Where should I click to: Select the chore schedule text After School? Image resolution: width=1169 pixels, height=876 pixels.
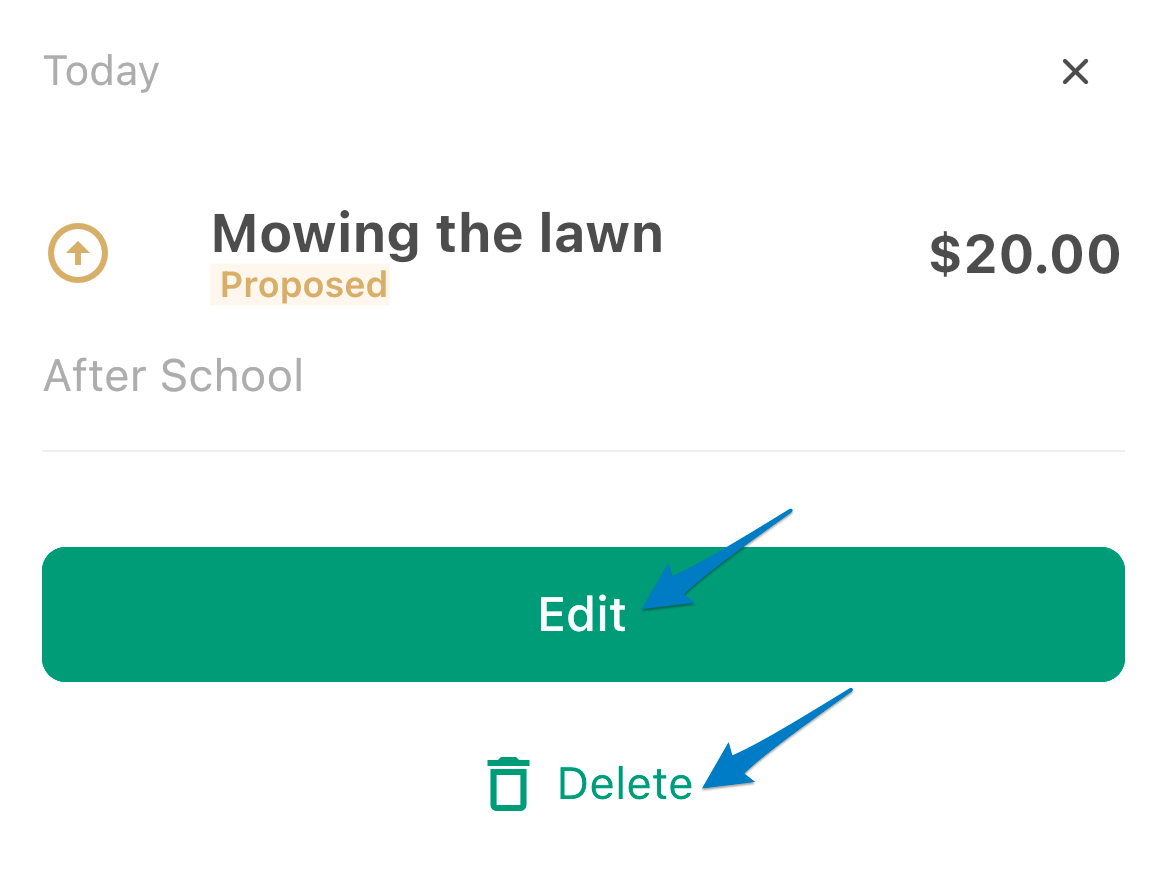[173, 375]
